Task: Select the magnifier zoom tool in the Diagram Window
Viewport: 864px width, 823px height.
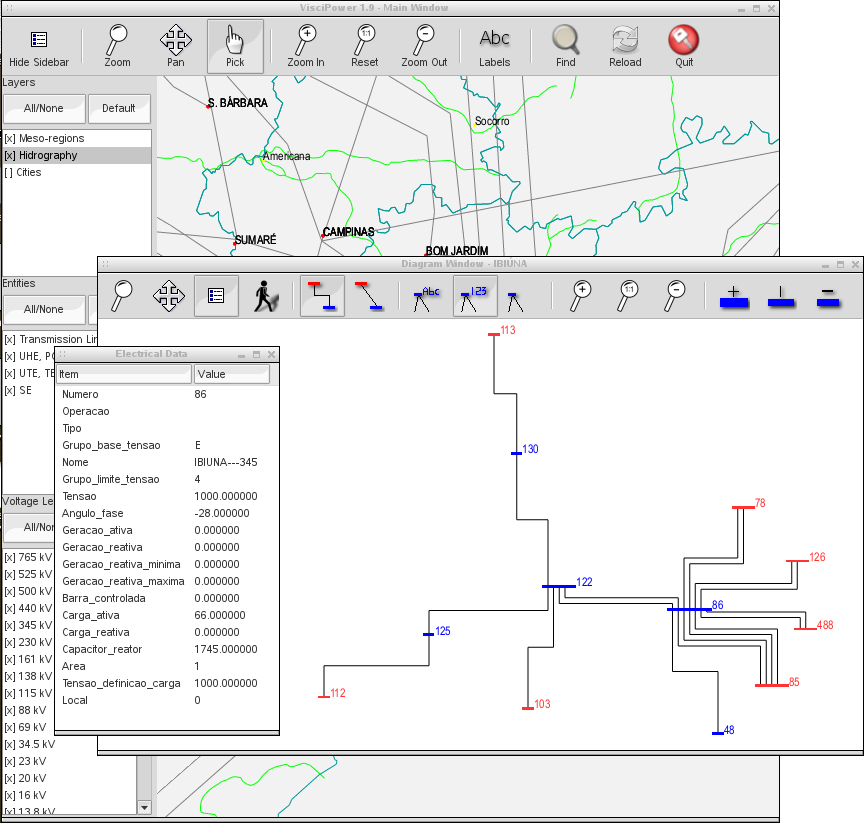Action: (x=122, y=296)
